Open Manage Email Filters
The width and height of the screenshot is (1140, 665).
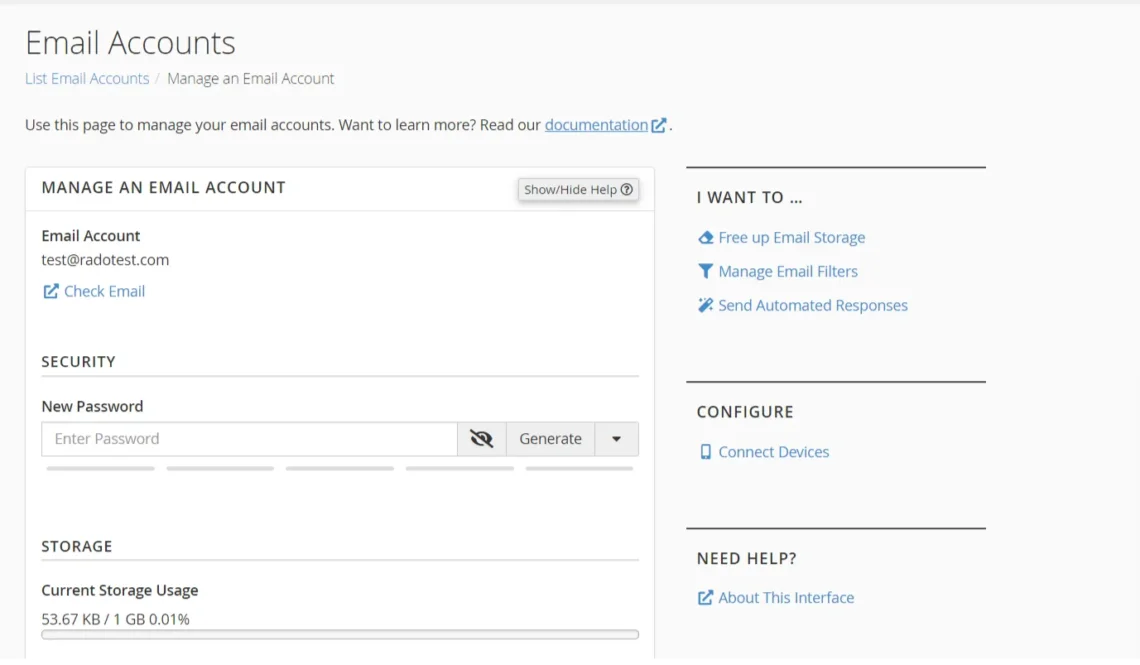click(787, 271)
